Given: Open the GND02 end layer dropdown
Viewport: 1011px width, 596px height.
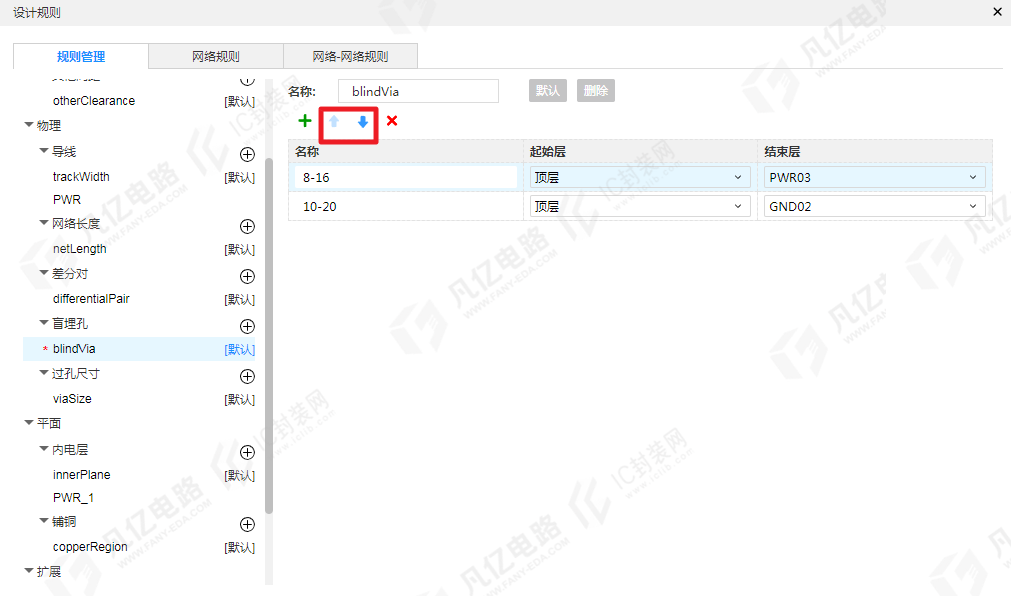Looking at the screenshot, I should (x=874, y=206).
